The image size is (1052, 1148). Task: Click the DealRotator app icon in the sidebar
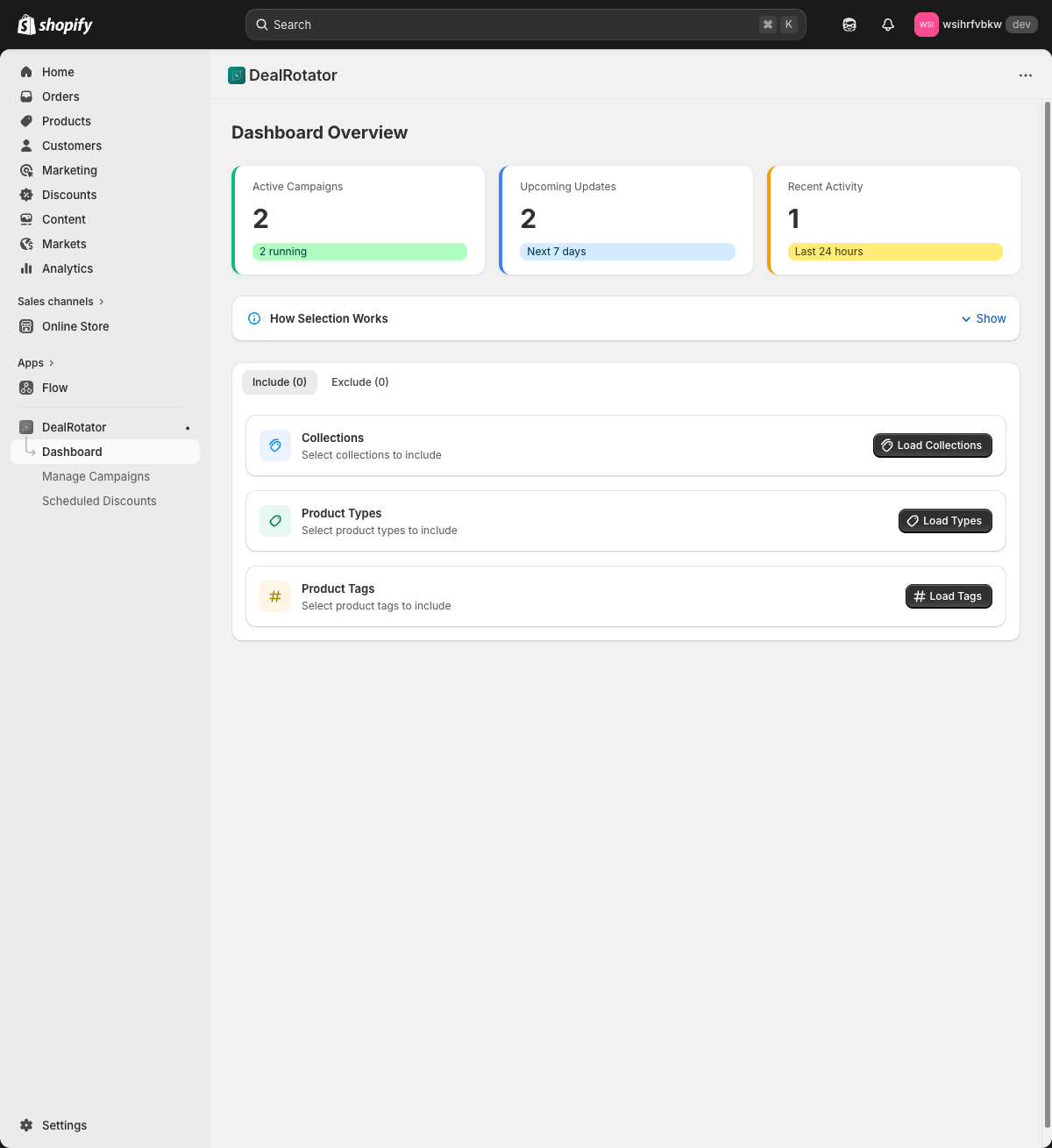click(x=25, y=427)
